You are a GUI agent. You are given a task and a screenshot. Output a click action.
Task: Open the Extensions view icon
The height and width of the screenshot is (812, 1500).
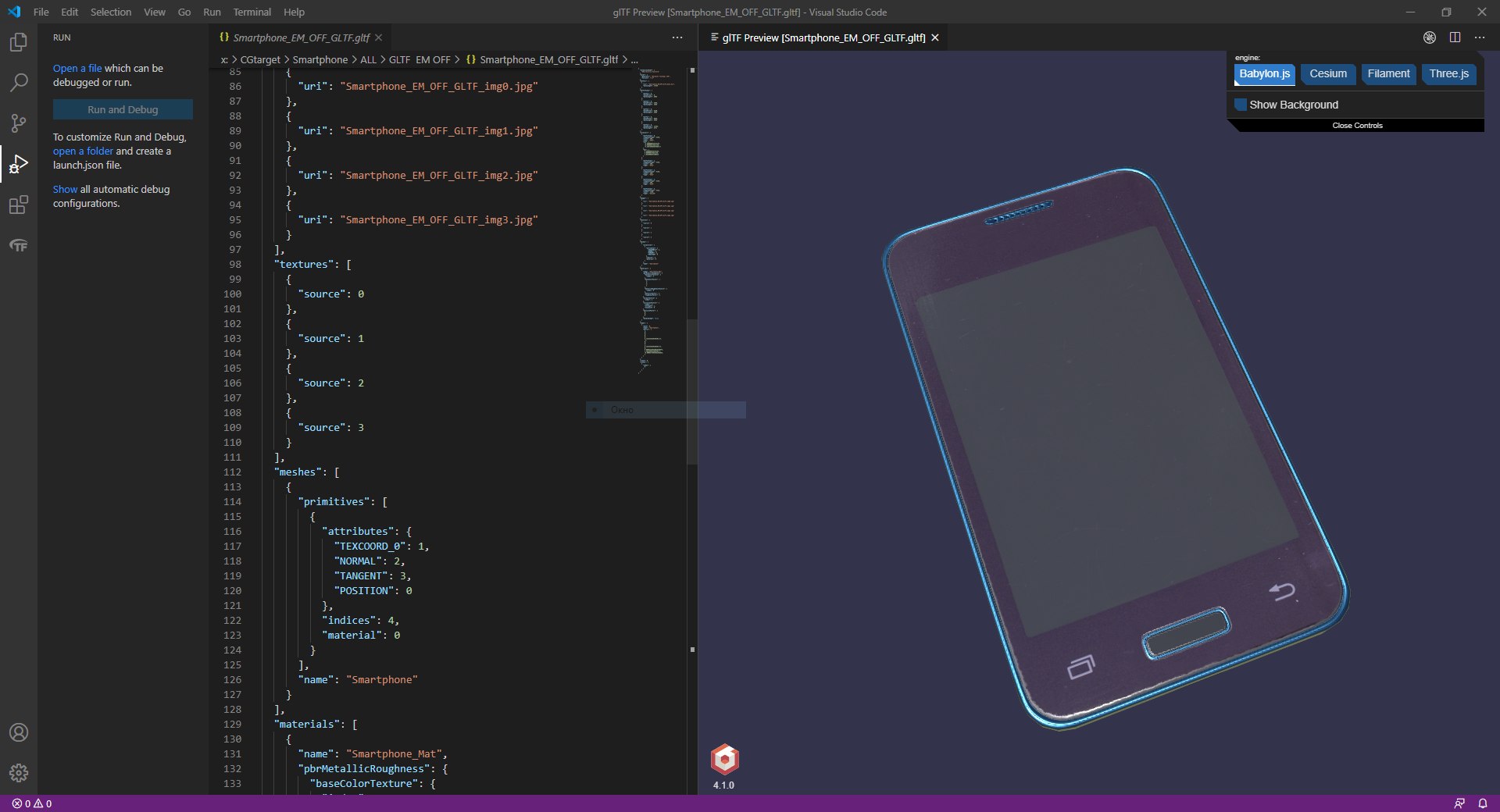(19, 205)
